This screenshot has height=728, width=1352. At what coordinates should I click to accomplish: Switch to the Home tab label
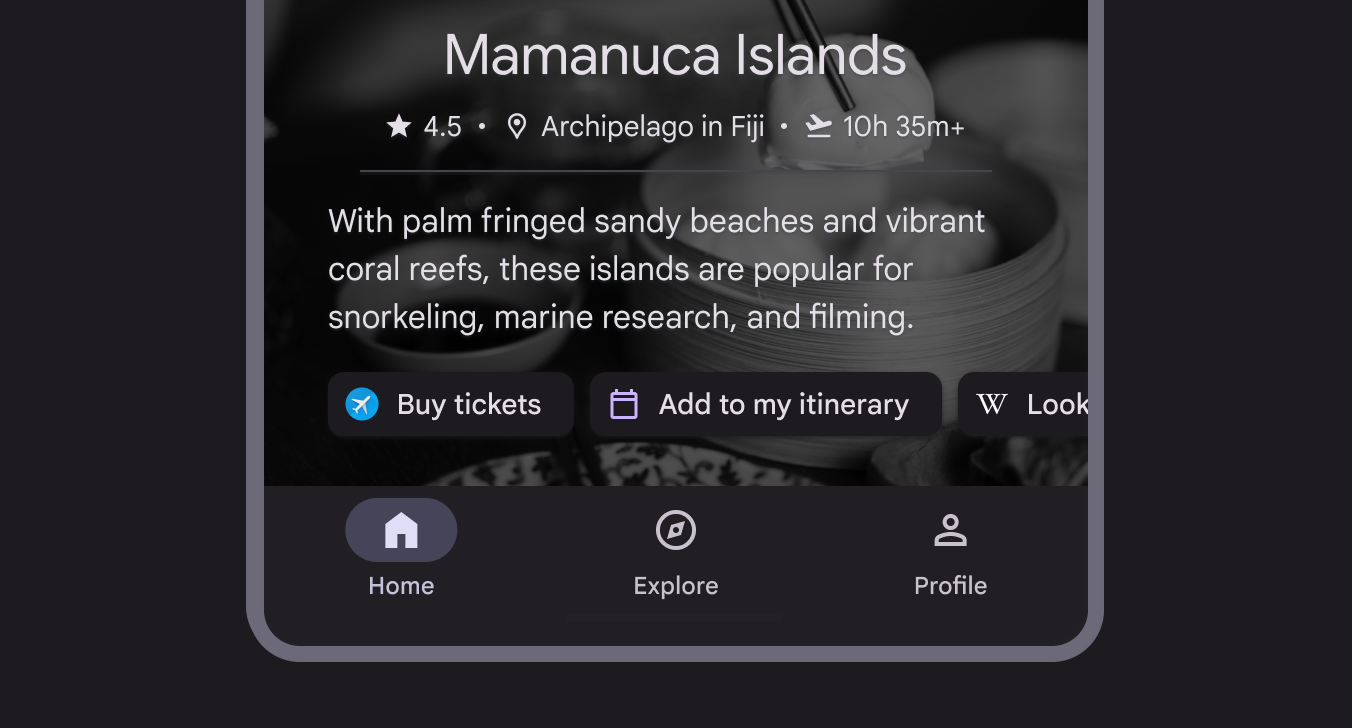(x=401, y=586)
